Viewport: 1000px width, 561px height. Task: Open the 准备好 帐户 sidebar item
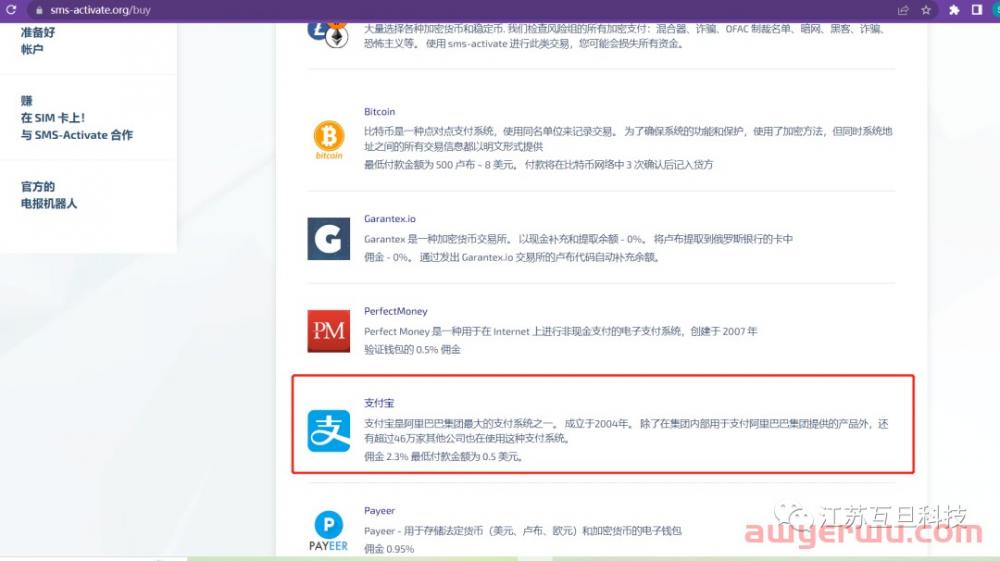38,40
